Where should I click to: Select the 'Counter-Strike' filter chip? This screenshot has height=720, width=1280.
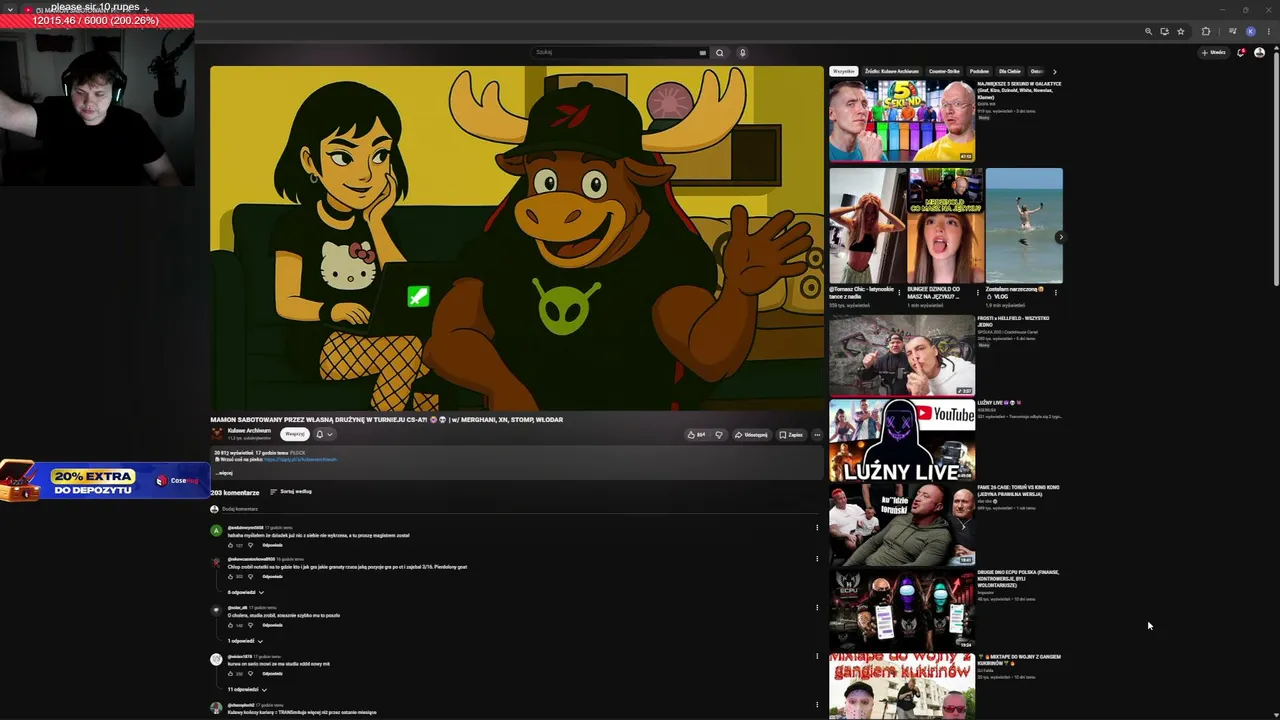point(944,72)
